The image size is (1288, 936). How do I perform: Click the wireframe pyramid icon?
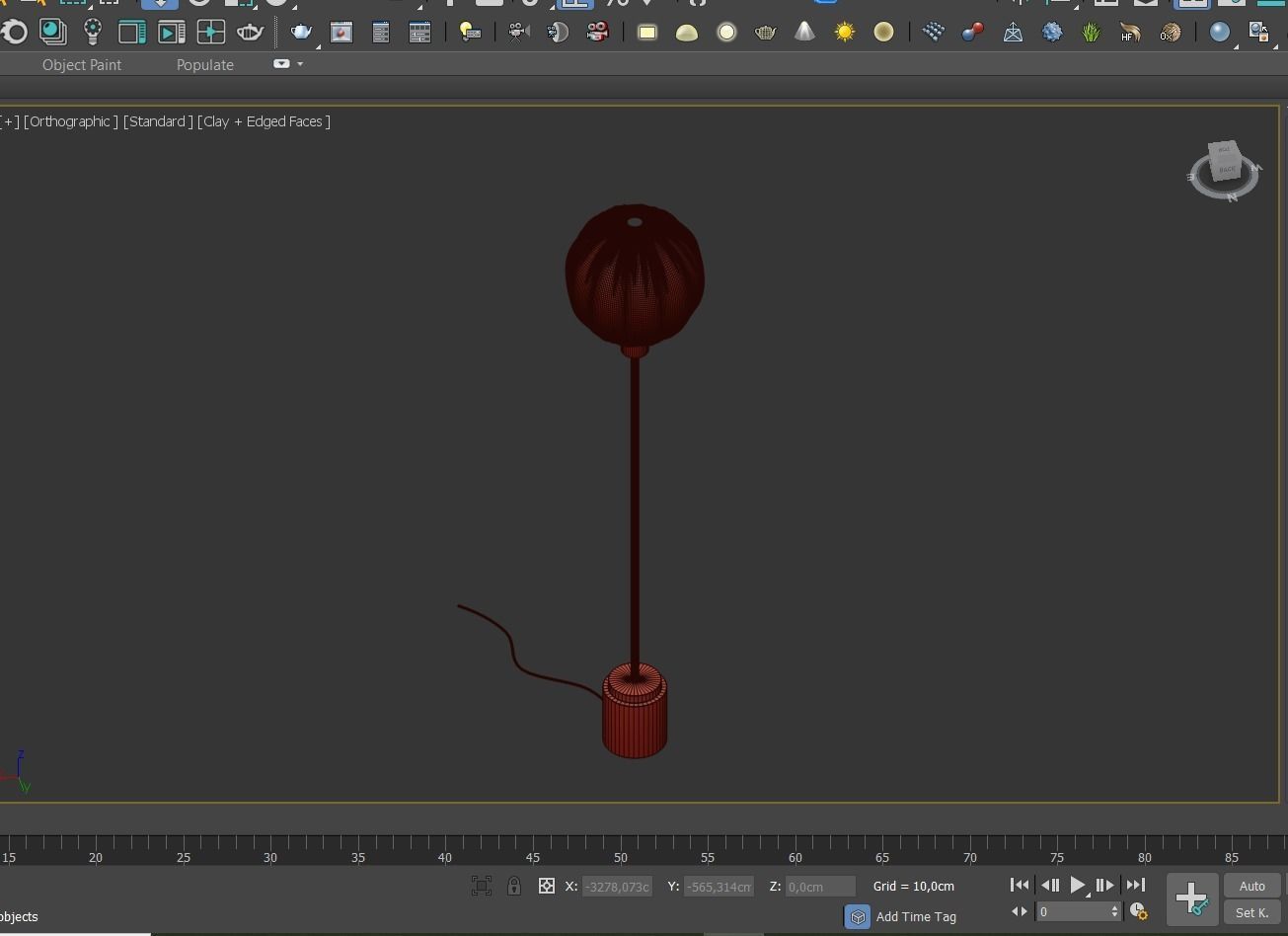click(x=1013, y=33)
